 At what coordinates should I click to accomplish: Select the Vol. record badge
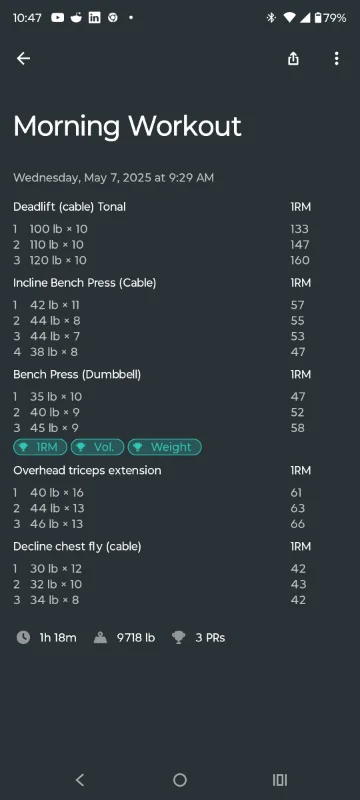tap(97, 447)
